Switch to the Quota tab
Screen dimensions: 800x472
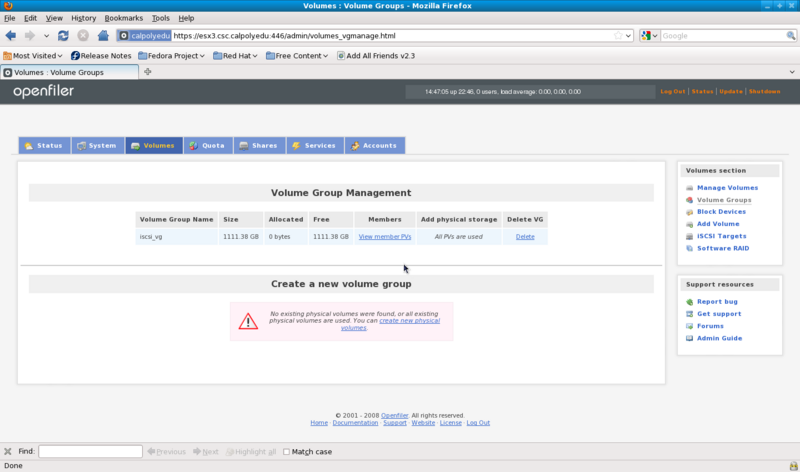coord(208,145)
